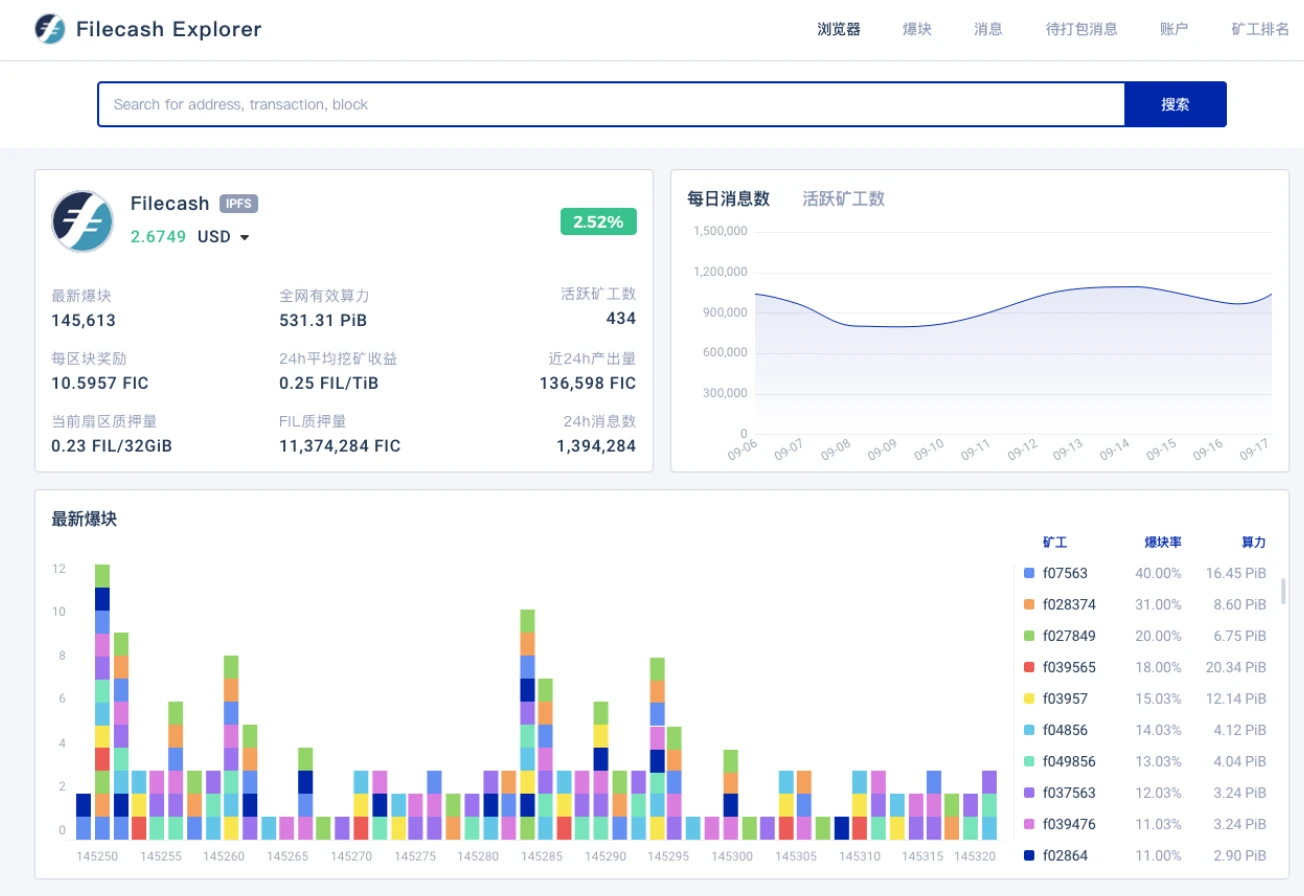Switch chart to 每日消息数 tab

point(728,198)
